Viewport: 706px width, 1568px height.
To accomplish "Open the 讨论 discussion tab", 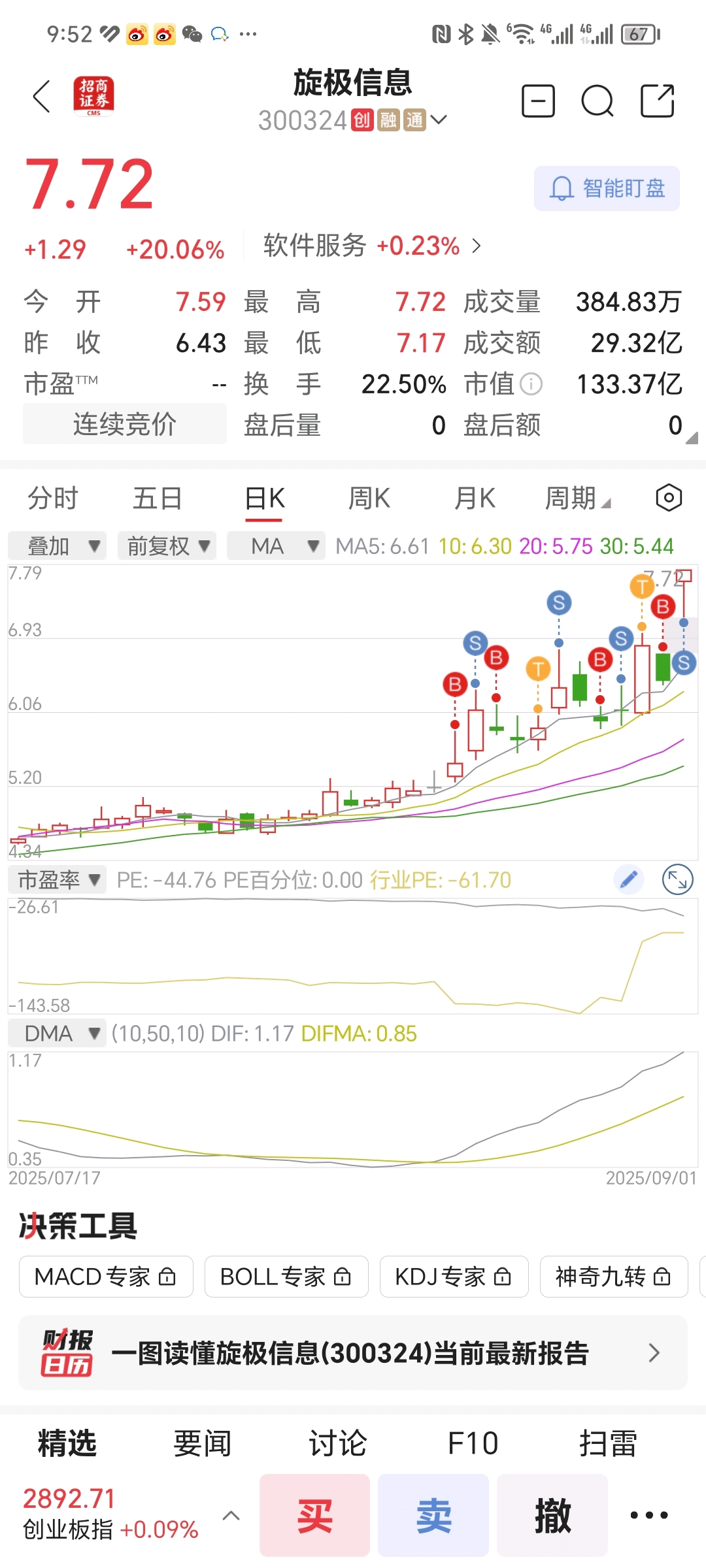I will (337, 1443).
